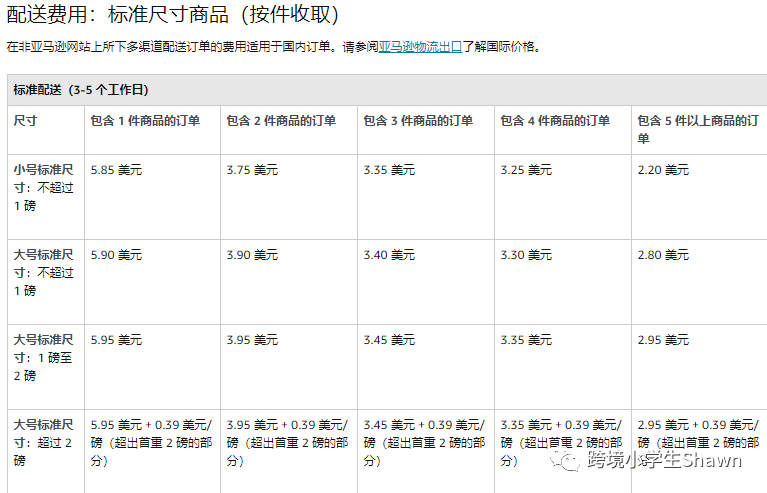
Task: Select the 3.45 美元 cell without surcharge
Action: pyautogui.click(x=389, y=340)
